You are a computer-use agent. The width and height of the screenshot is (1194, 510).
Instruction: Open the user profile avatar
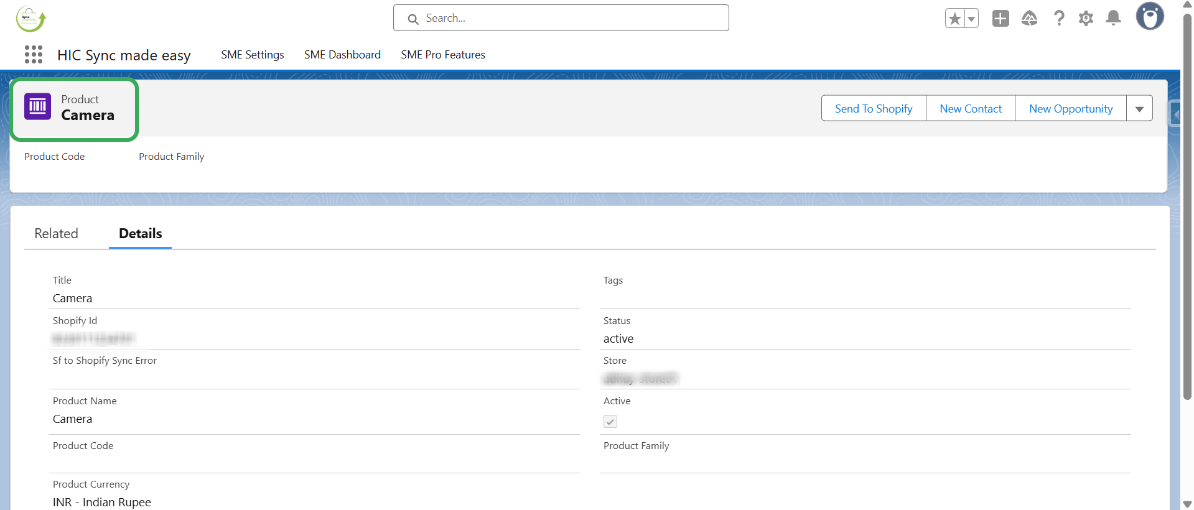click(1150, 16)
